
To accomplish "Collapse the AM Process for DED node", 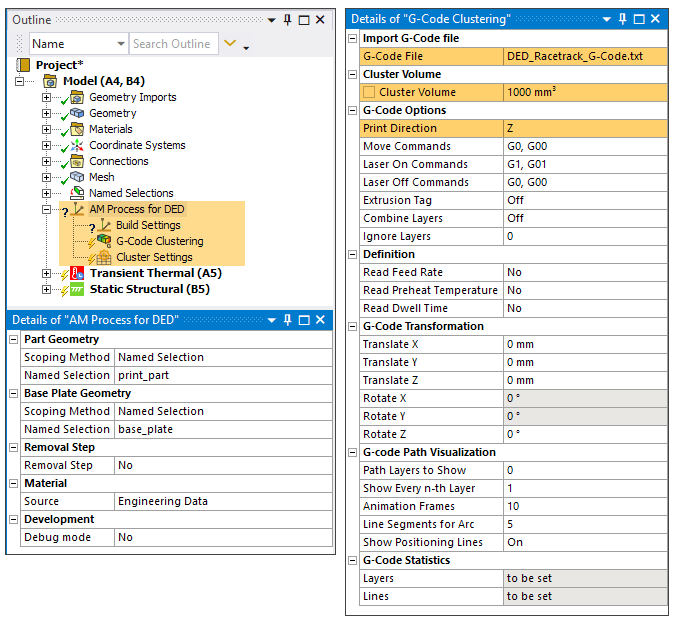I will [x=46, y=210].
